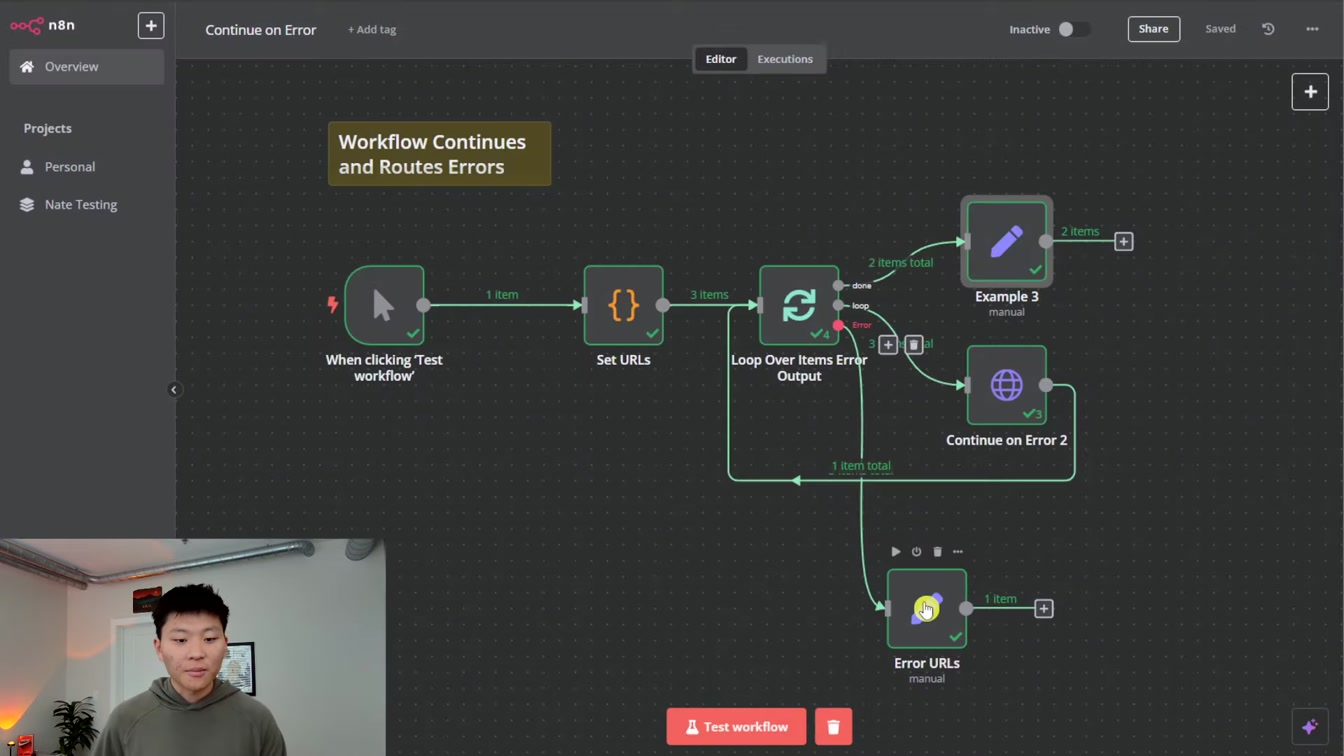Switch to the Editor tab
Screen dimensions: 1344x756
(720, 59)
